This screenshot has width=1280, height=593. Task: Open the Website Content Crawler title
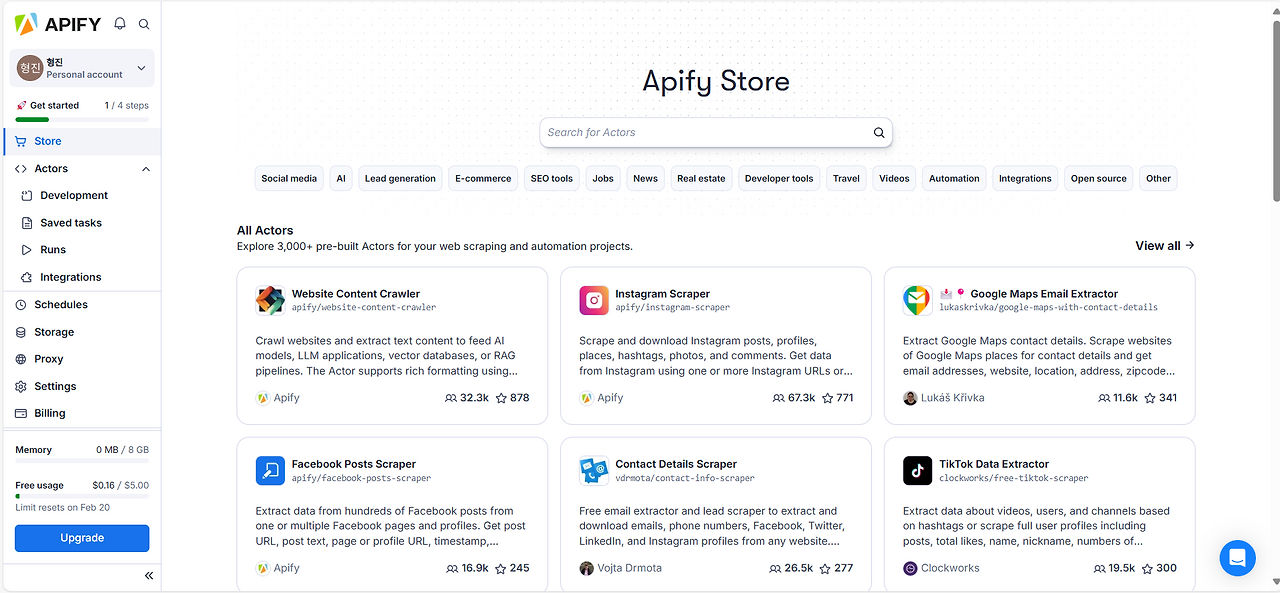click(x=356, y=294)
